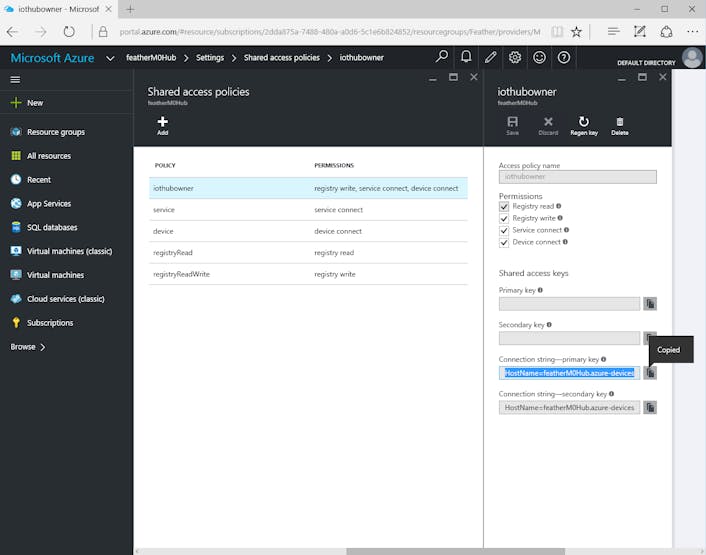706x555 pixels.
Task: Open the notifications bell
Action: point(466,57)
